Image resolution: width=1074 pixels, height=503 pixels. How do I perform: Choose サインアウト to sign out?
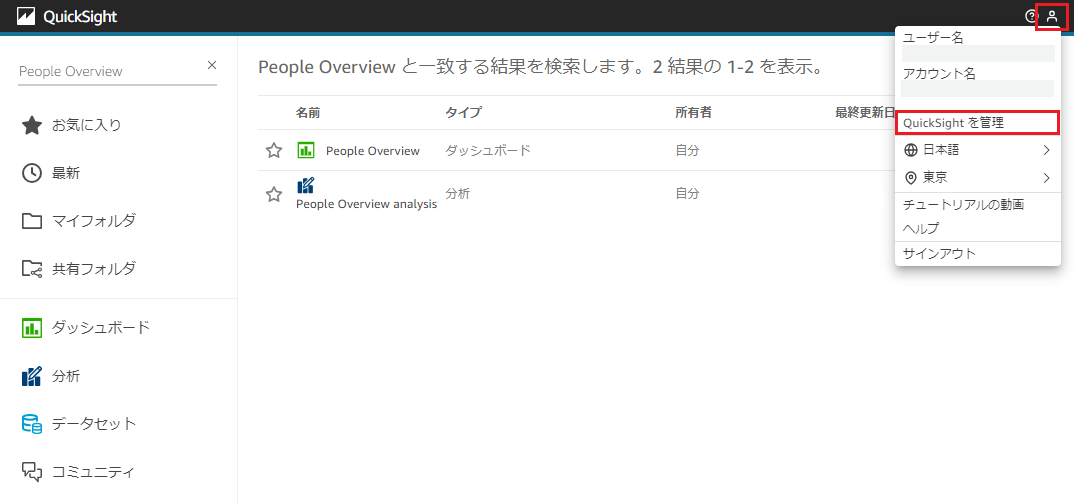point(939,254)
